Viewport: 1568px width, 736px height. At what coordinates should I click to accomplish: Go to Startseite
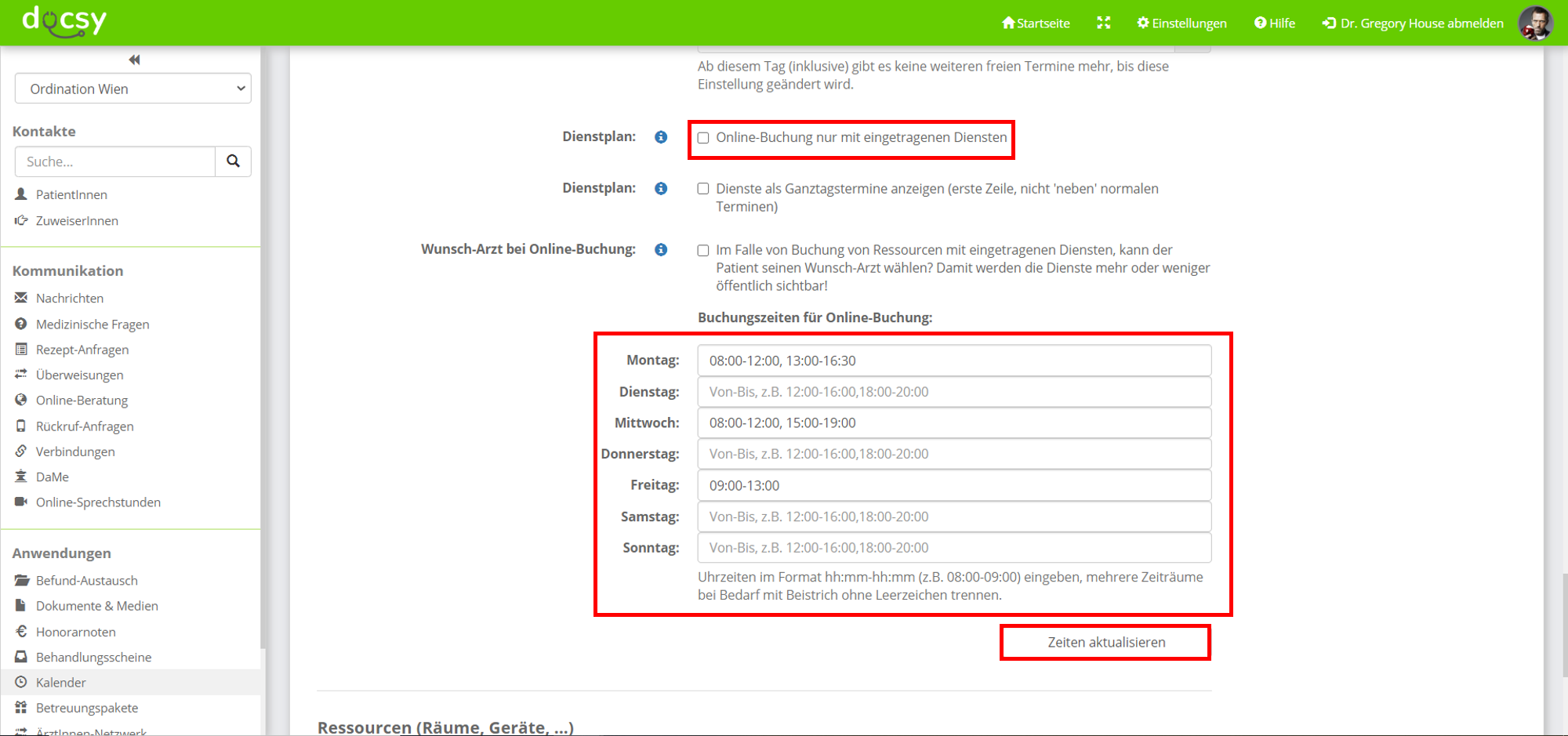[1036, 23]
